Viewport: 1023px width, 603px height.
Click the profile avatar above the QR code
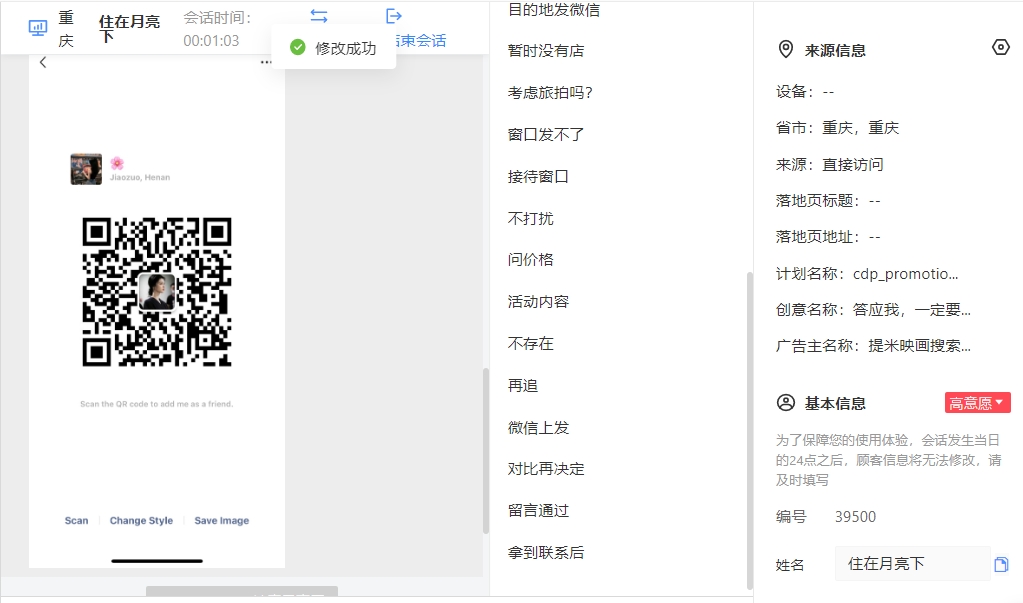(86, 169)
